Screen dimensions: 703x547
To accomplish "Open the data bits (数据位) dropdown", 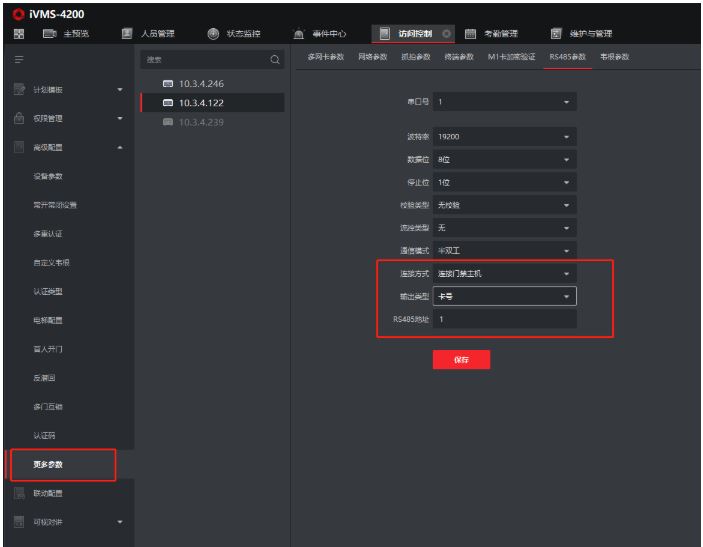I will (504, 160).
